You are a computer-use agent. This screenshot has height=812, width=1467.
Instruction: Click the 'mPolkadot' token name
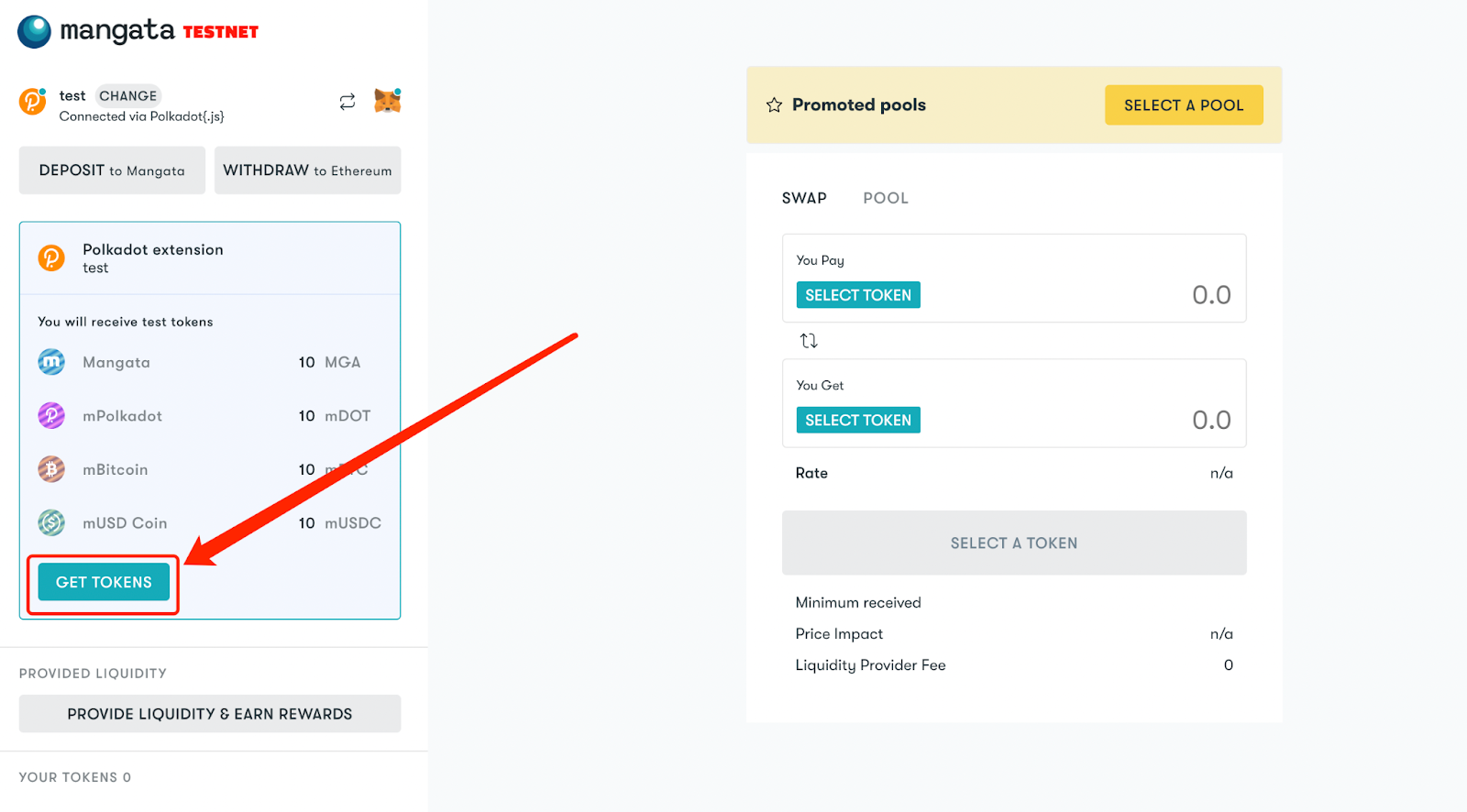coord(123,416)
